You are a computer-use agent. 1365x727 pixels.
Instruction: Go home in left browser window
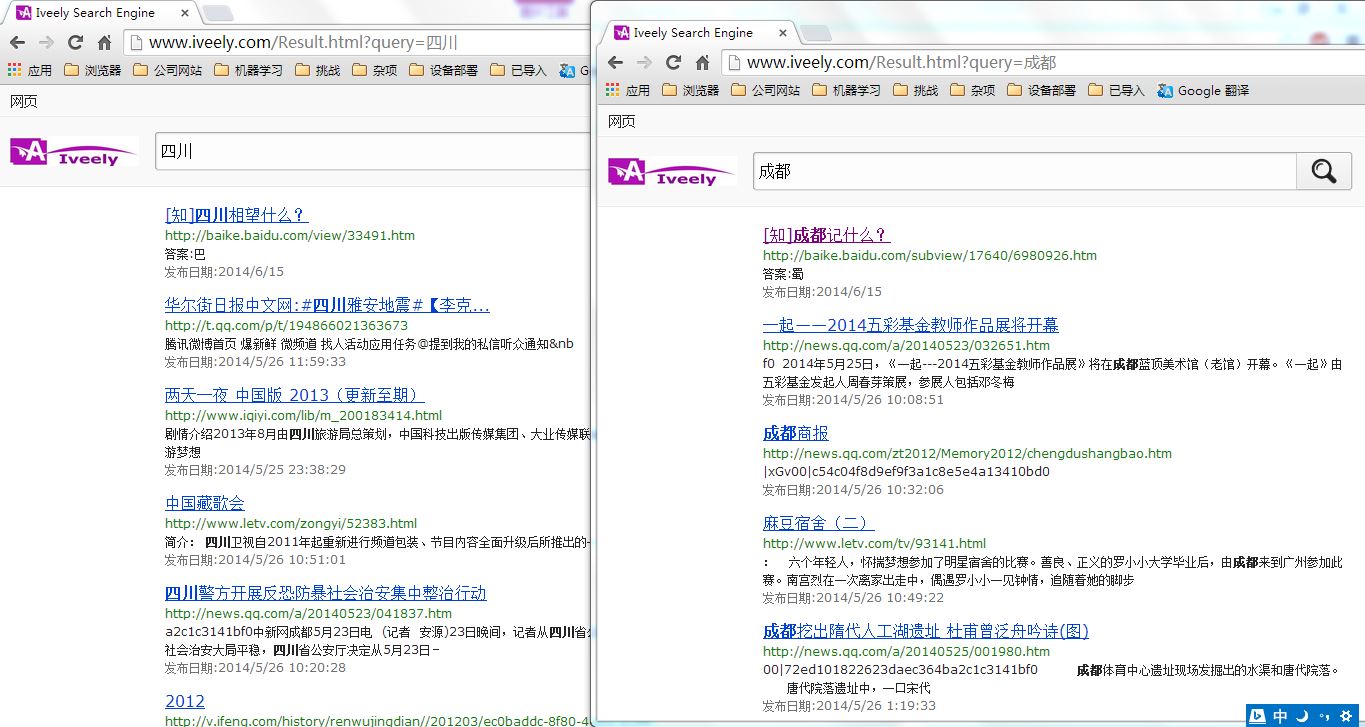(104, 43)
